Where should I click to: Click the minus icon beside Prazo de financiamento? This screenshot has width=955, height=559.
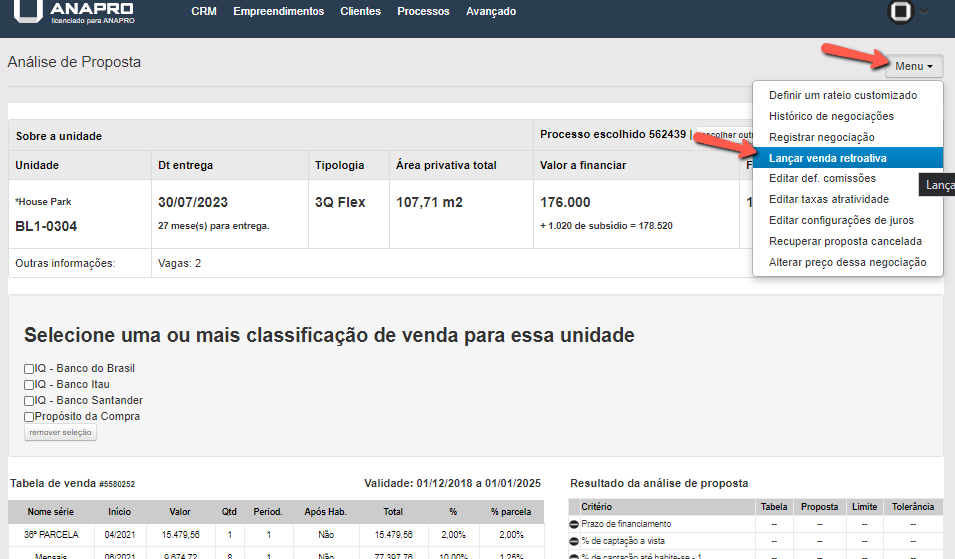[574, 524]
